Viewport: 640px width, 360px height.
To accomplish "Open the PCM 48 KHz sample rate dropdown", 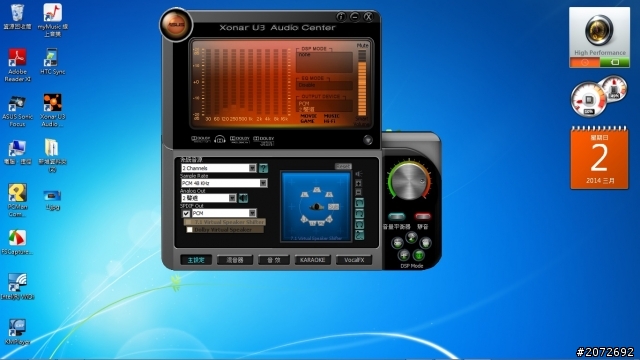I will pos(224,183).
